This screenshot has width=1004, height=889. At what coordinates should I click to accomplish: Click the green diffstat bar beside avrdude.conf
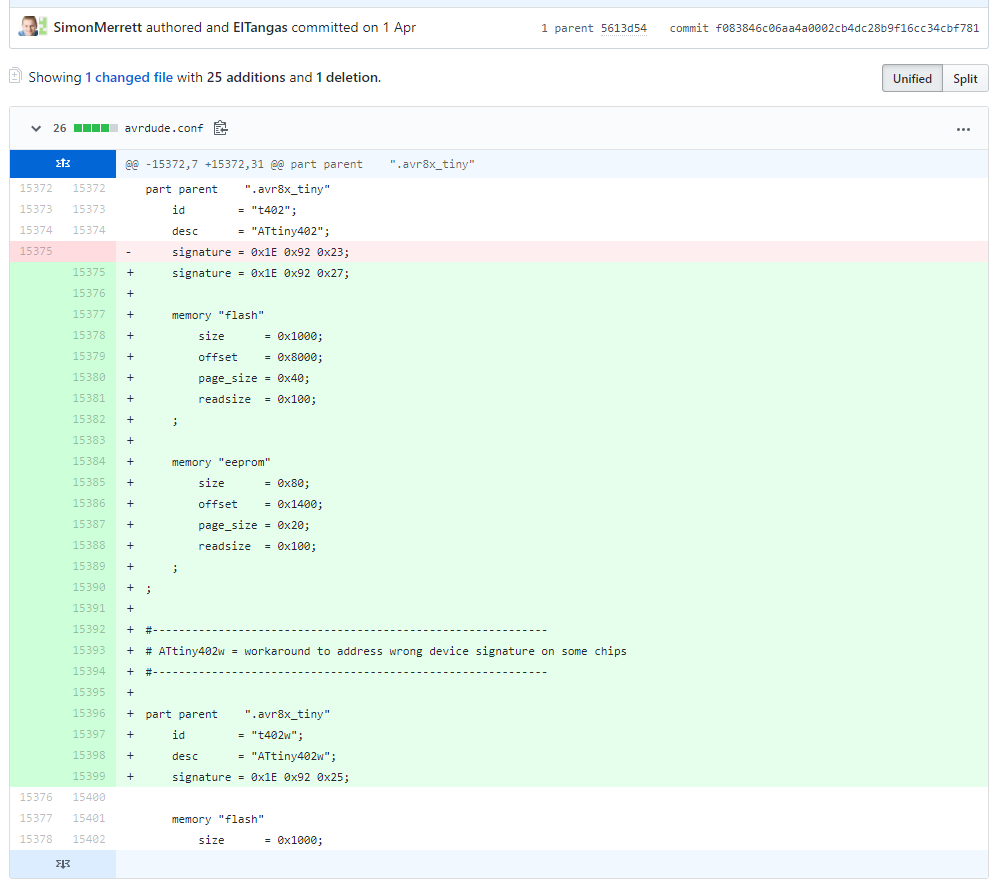tap(95, 128)
